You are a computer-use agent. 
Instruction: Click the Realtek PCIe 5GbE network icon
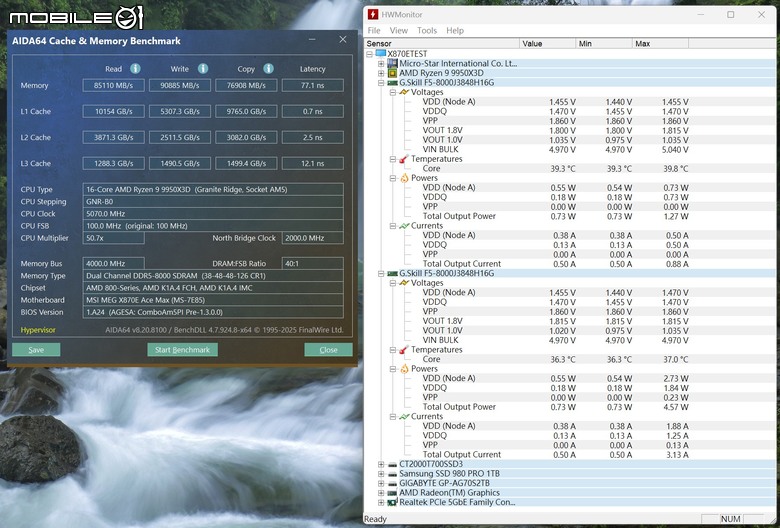click(392, 502)
